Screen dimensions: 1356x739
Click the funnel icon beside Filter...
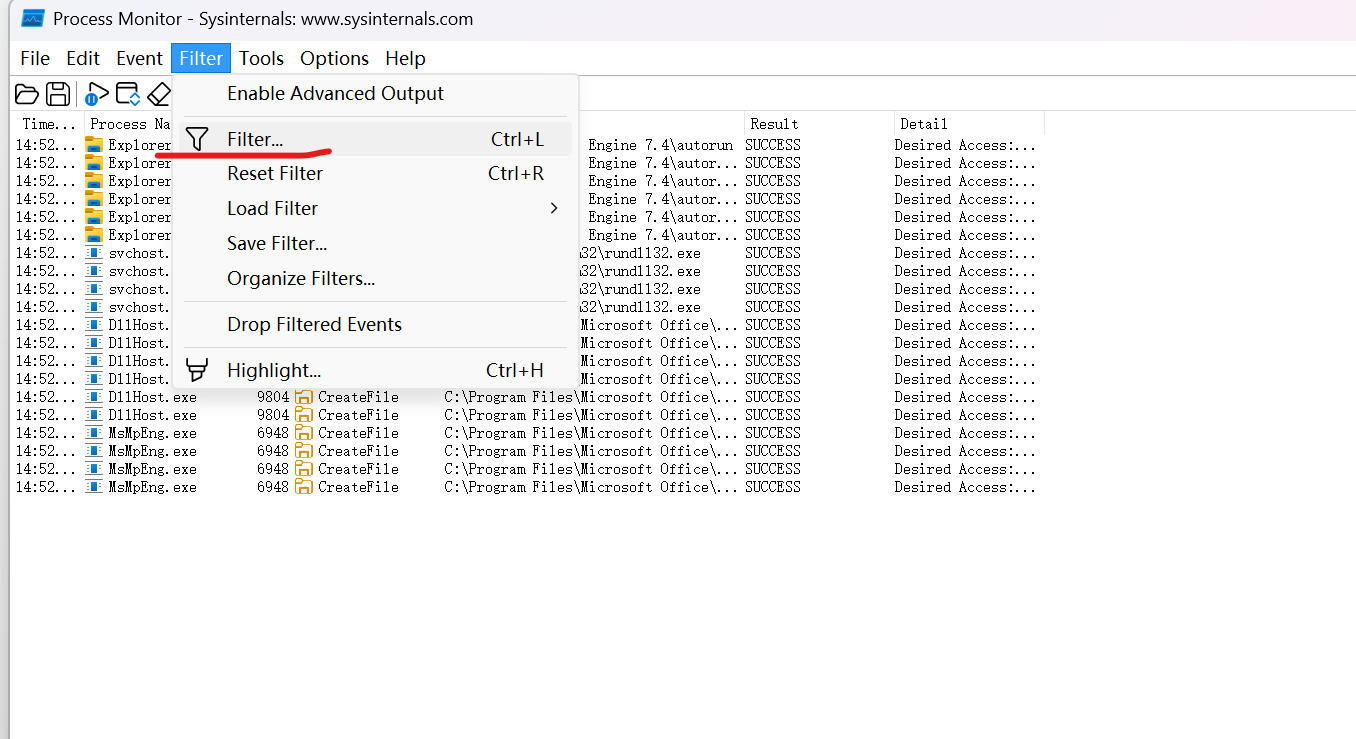[x=198, y=139]
